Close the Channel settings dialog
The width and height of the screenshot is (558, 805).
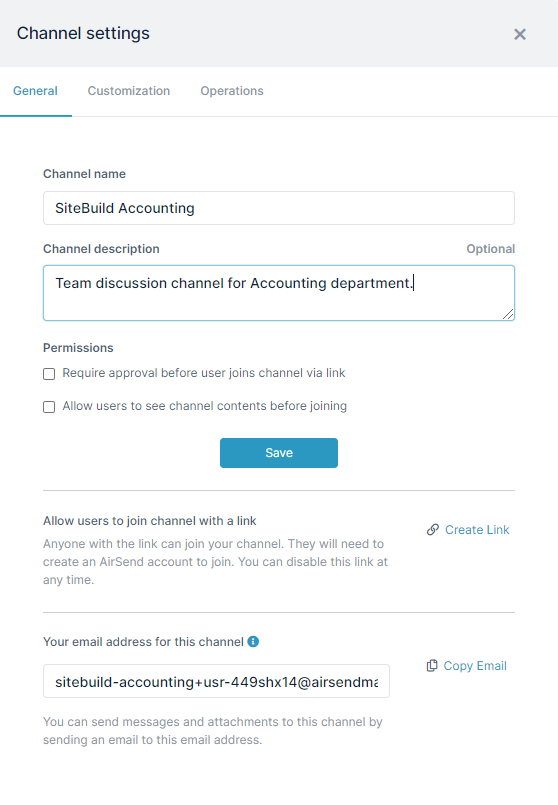tap(519, 34)
